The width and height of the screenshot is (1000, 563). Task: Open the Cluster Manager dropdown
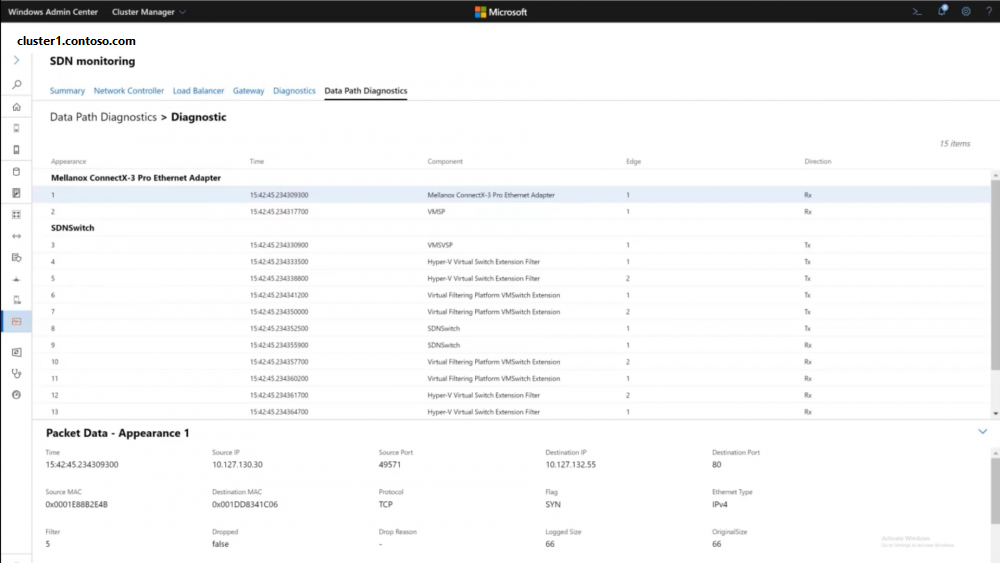coord(149,11)
